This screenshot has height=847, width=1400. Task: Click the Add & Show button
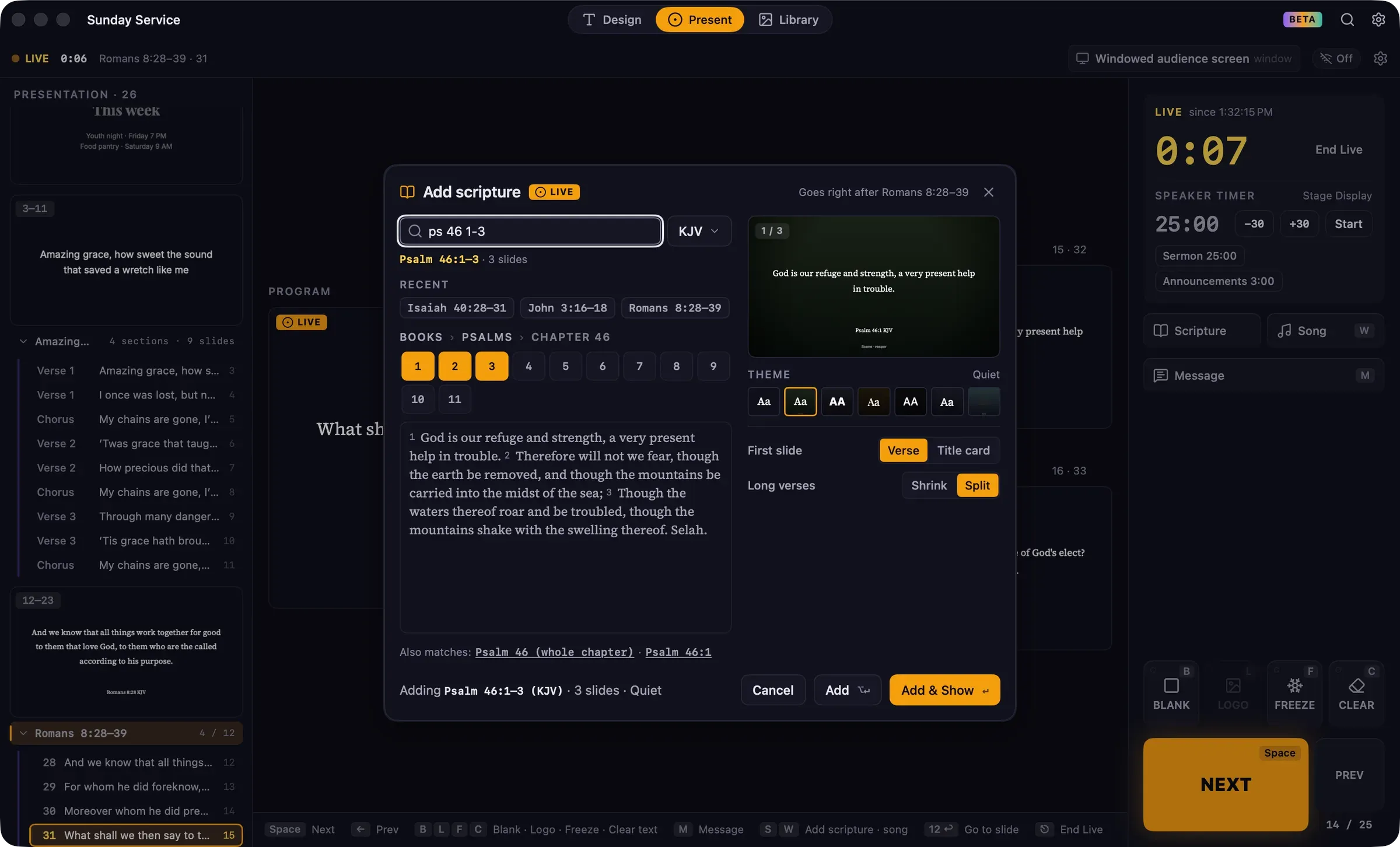[x=944, y=690]
